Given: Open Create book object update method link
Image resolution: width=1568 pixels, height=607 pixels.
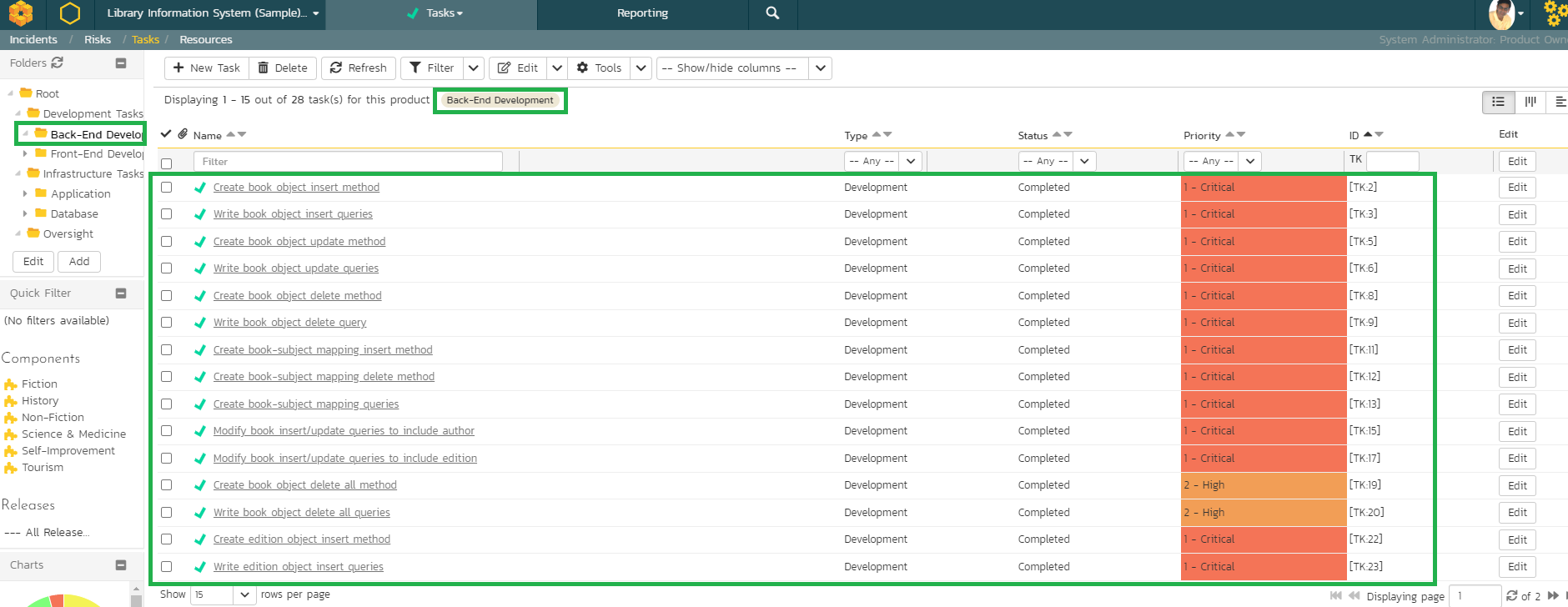Looking at the screenshot, I should tap(299, 242).
